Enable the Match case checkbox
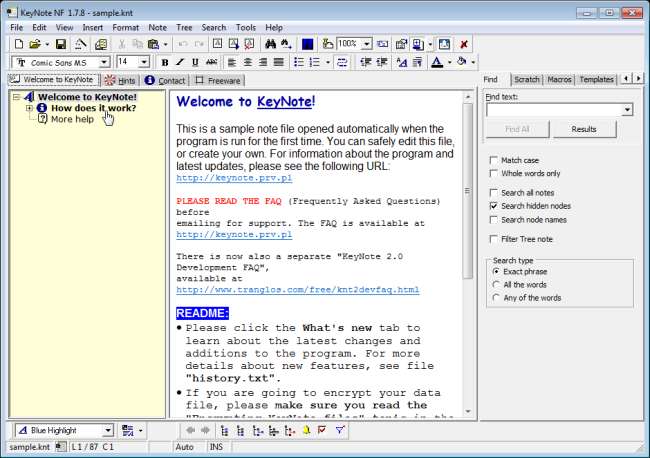The image size is (650, 458). tap(495, 160)
